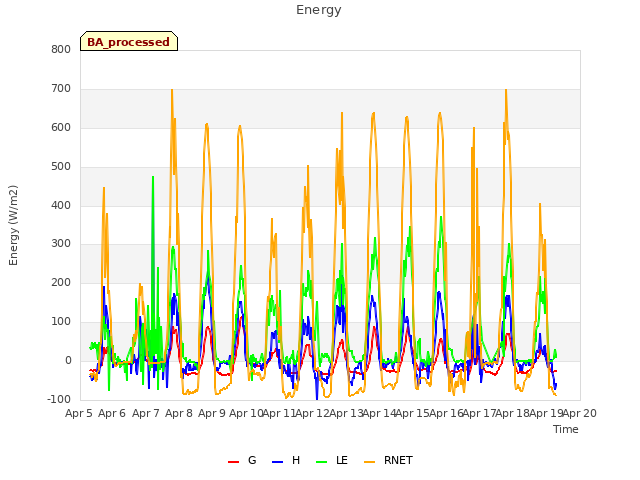This screenshot has height=480, width=640.
Task: Click the Time x-axis label
Action: click(566, 429)
